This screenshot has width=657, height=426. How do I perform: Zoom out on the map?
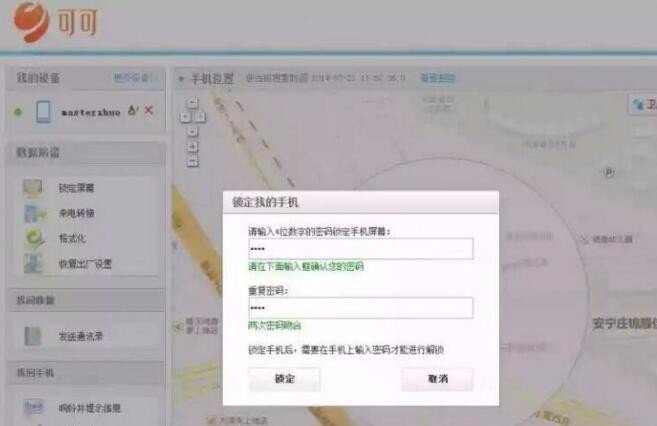(x=192, y=162)
